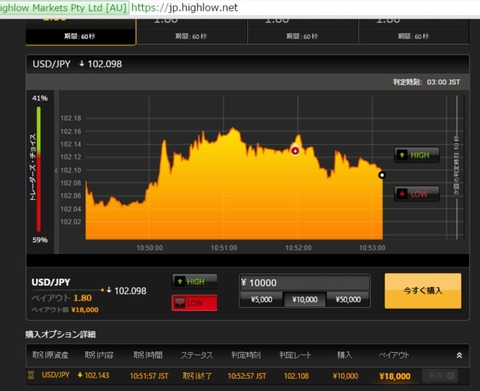This screenshot has width=480, height=391.
Task: Click the trader's choice sentiment bar
Action: click(39, 169)
